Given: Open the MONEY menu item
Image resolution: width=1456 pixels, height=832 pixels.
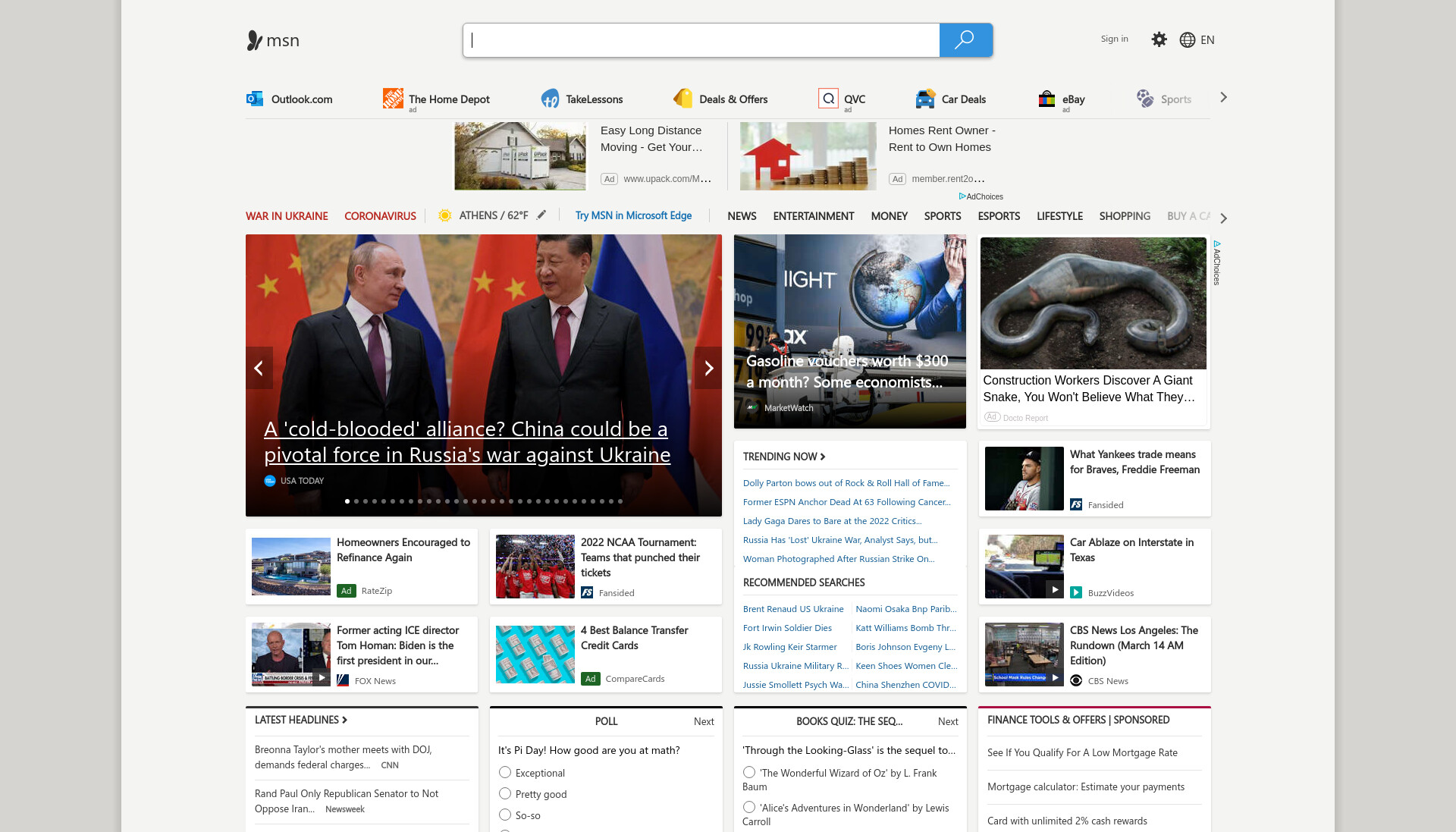Looking at the screenshot, I should (890, 216).
